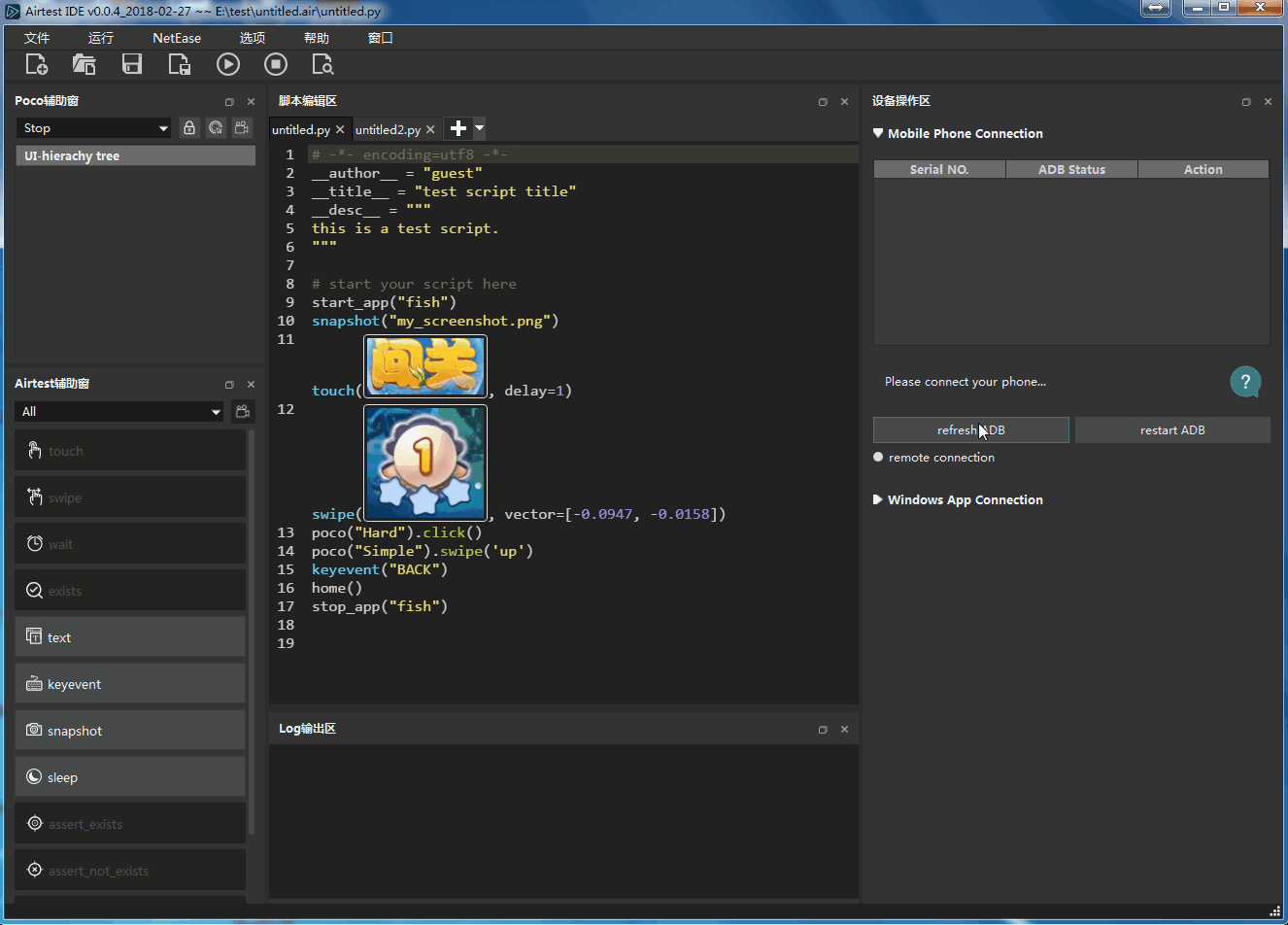Close the untitled2.py tab

pos(430,129)
